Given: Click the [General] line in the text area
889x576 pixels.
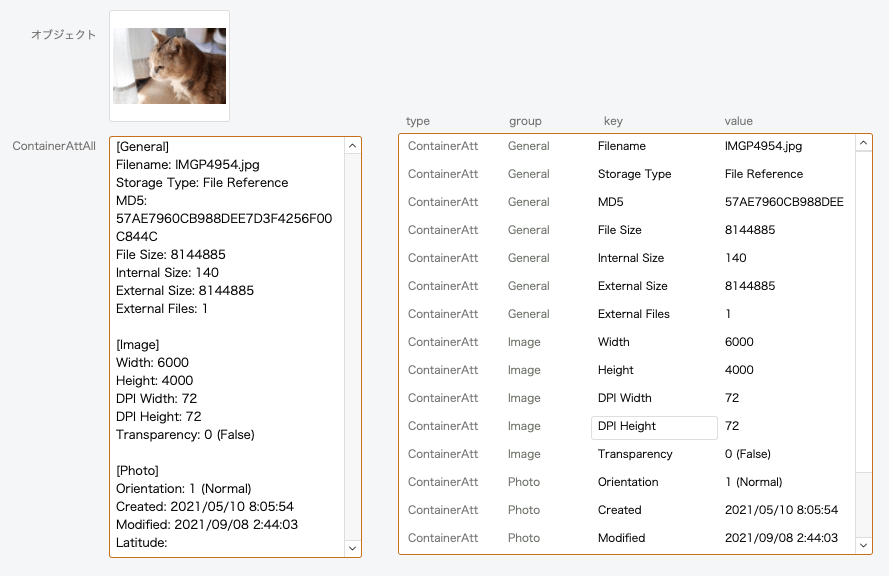Looking at the screenshot, I should (x=142, y=147).
